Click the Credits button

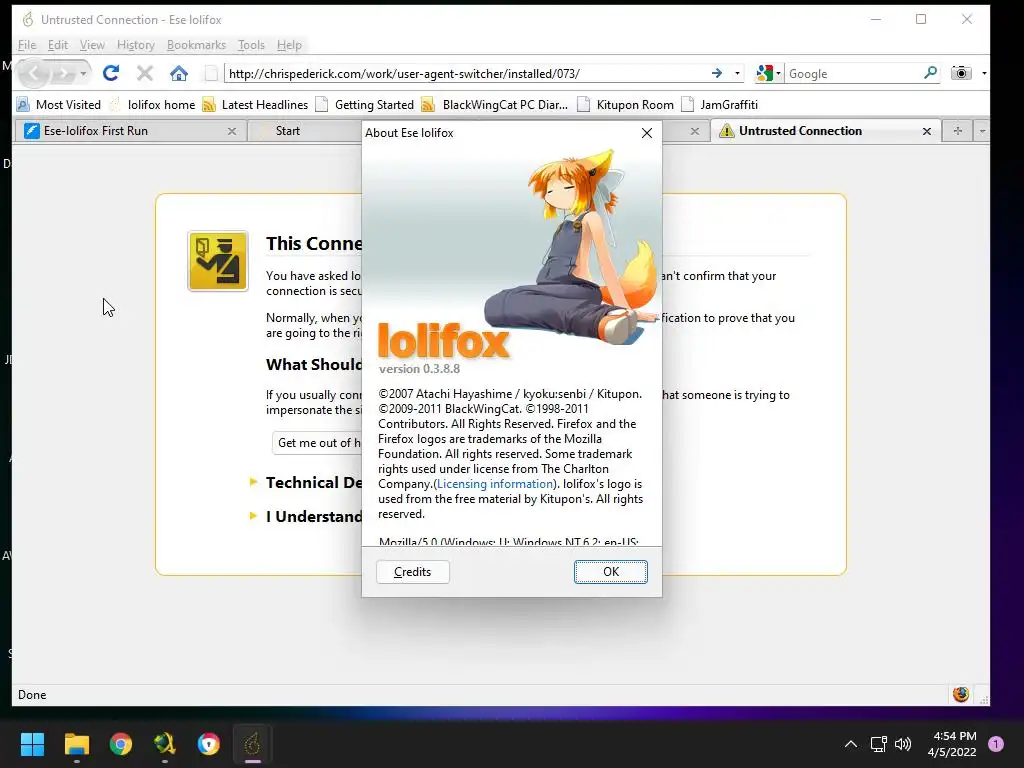[413, 571]
